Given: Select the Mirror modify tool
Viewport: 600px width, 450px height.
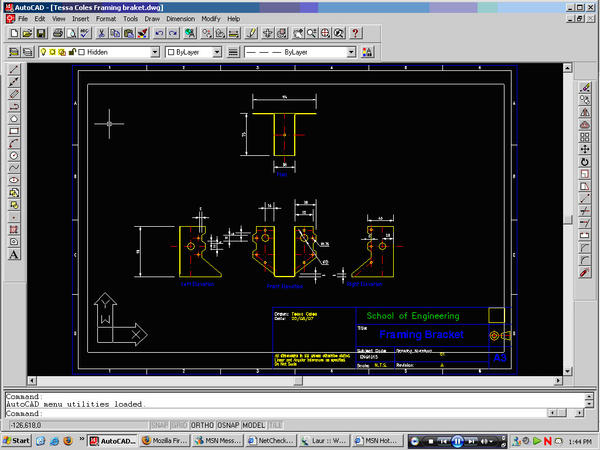Looking at the screenshot, I should pos(584,112).
